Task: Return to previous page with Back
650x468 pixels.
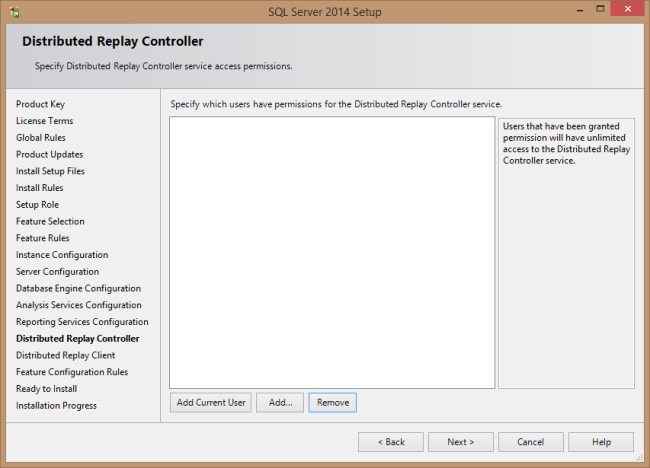Action: pyautogui.click(x=390, y=441)
